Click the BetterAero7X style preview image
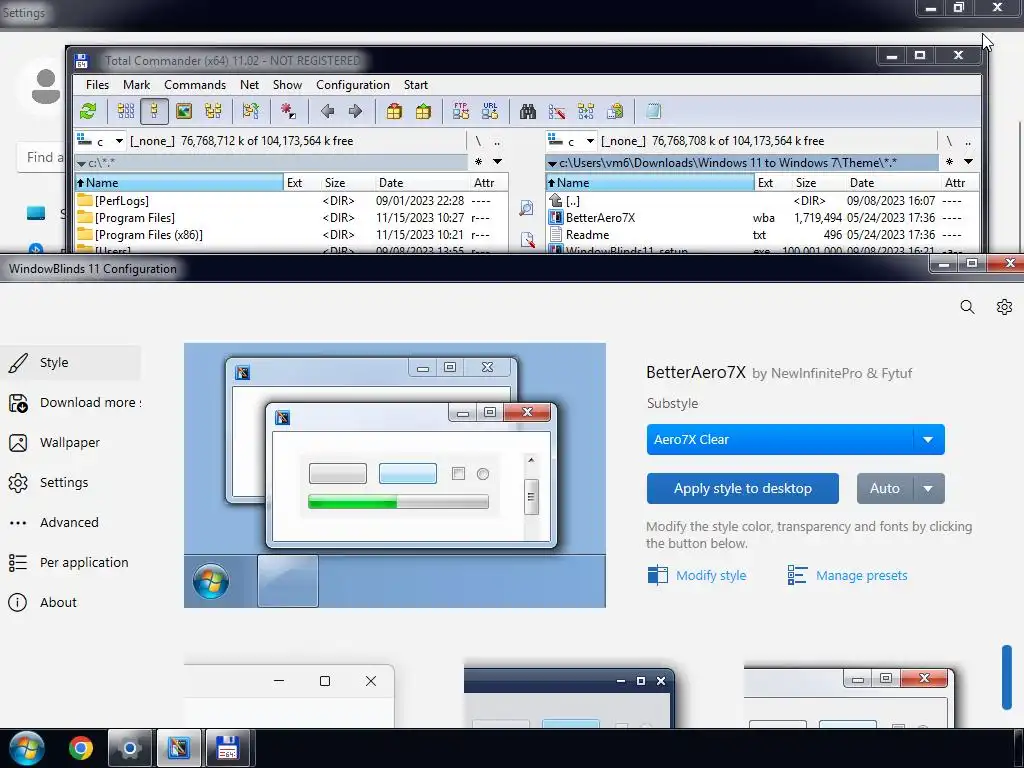The height and width of the screenshot is (768, 1024). point(394,475)
